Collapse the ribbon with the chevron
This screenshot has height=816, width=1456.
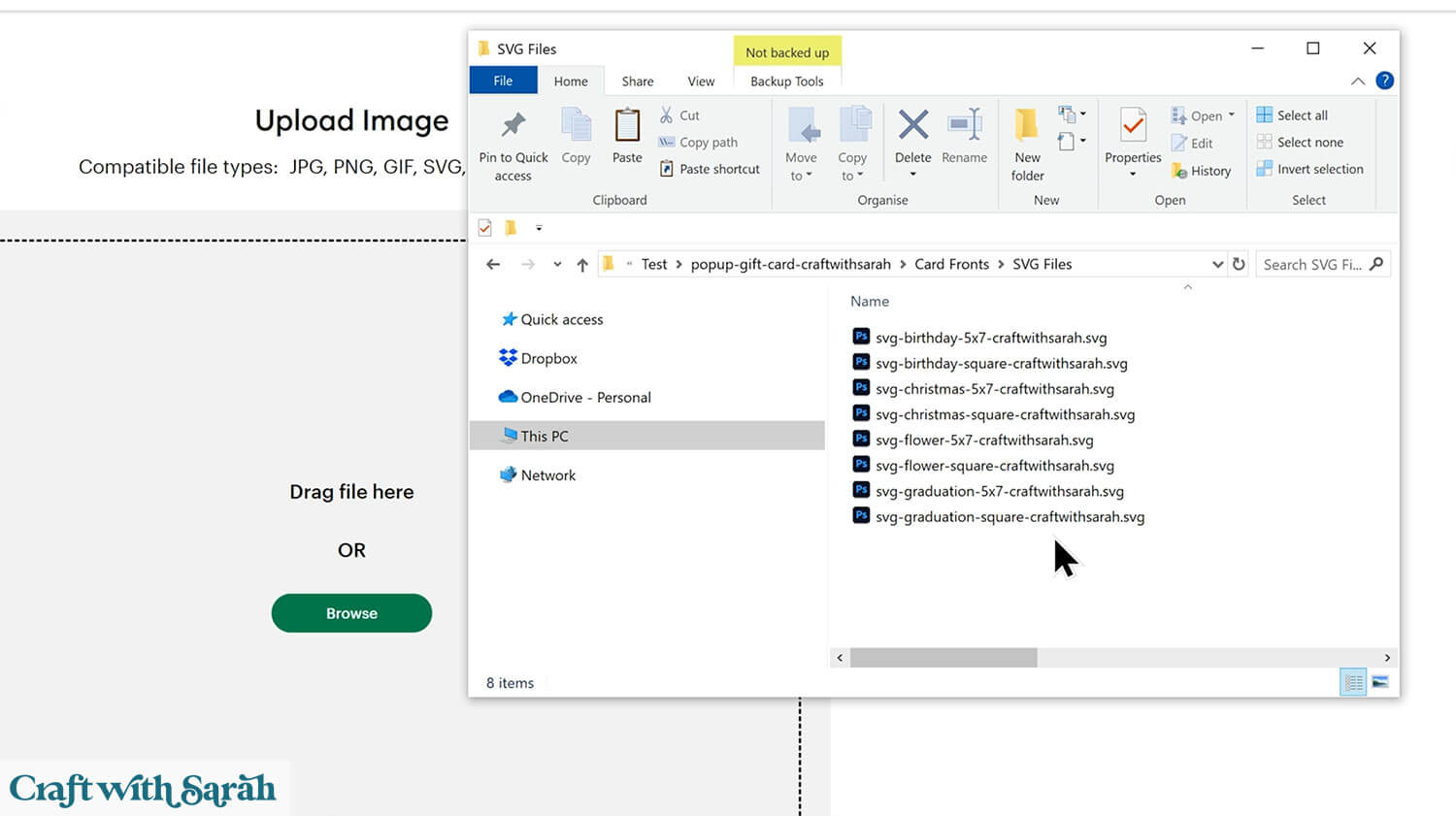click(1358, 82)
